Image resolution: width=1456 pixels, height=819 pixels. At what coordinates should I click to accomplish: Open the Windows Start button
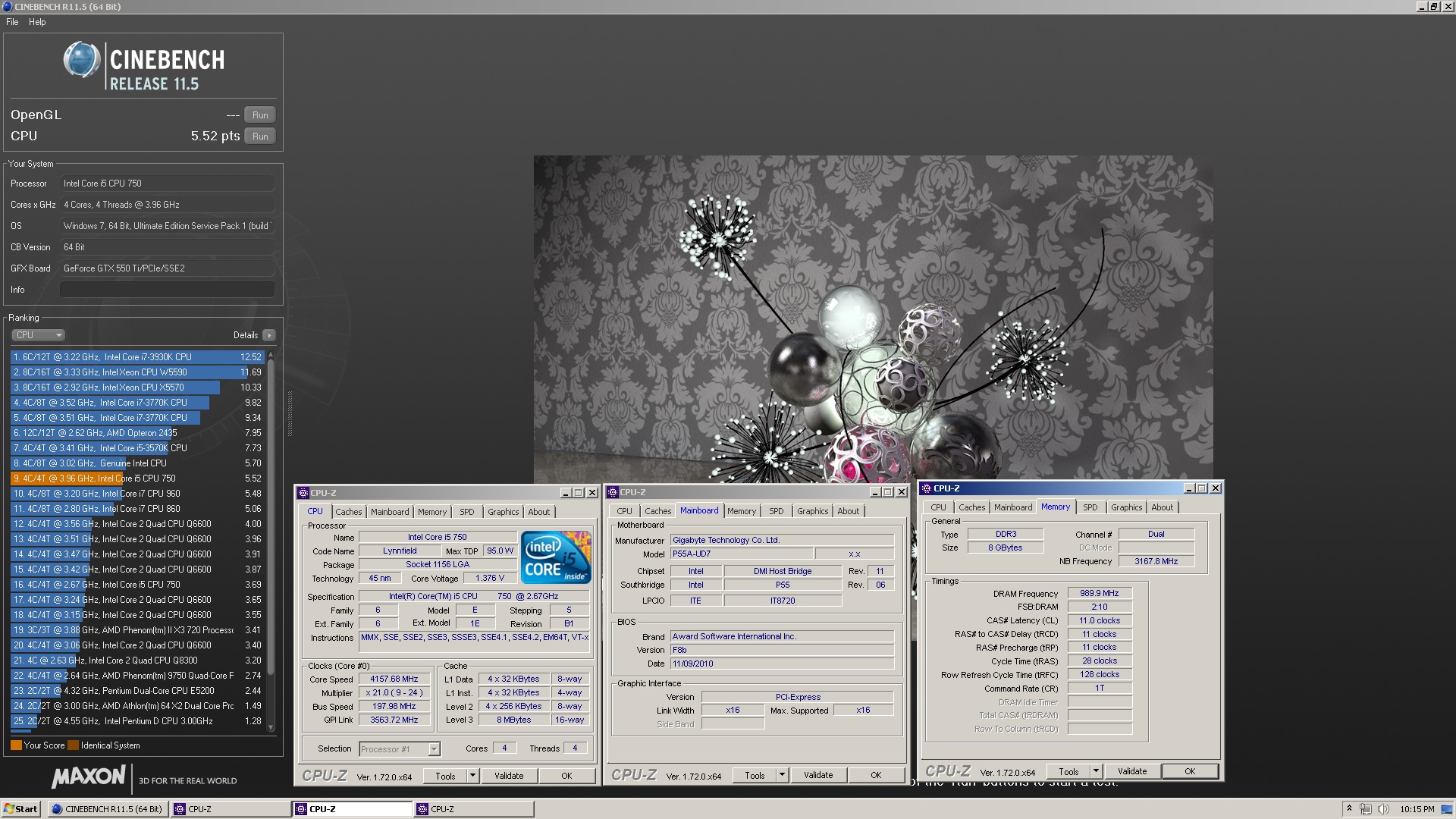coord(20,809)
